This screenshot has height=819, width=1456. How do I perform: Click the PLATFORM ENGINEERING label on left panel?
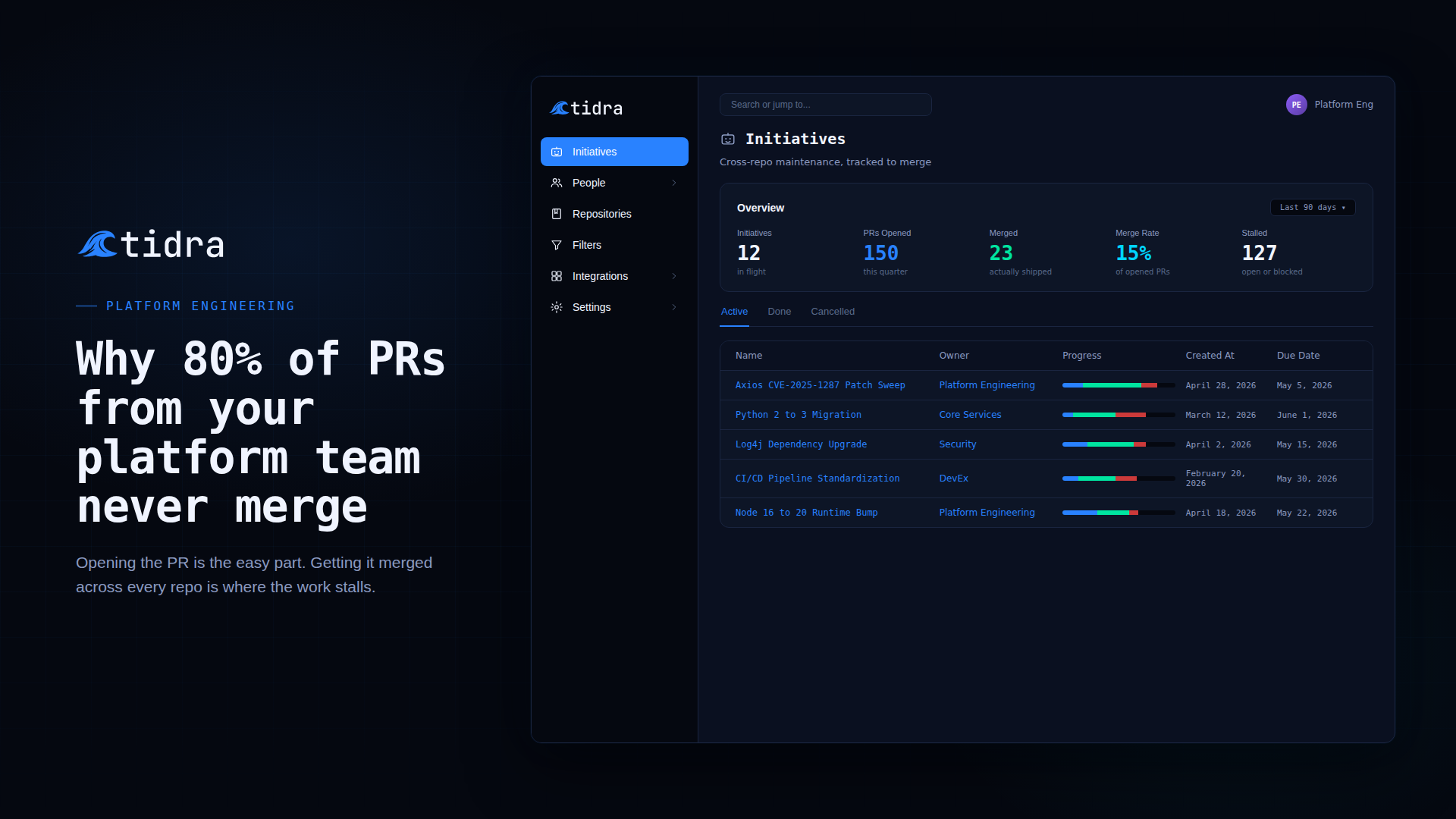click(x=200, y=306)
